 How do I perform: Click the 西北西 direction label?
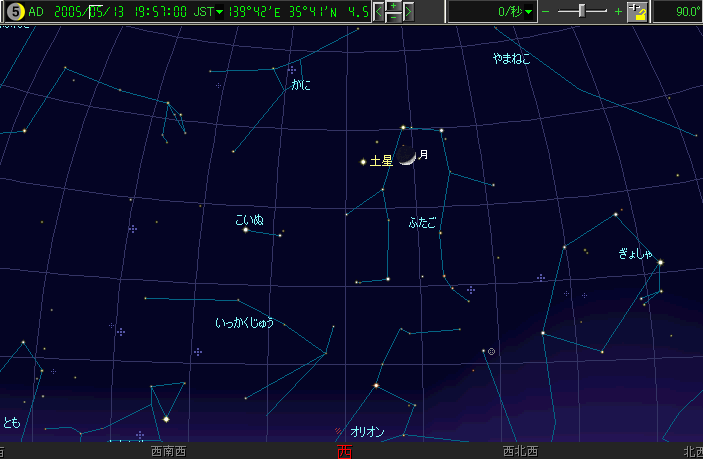(520, 452)
